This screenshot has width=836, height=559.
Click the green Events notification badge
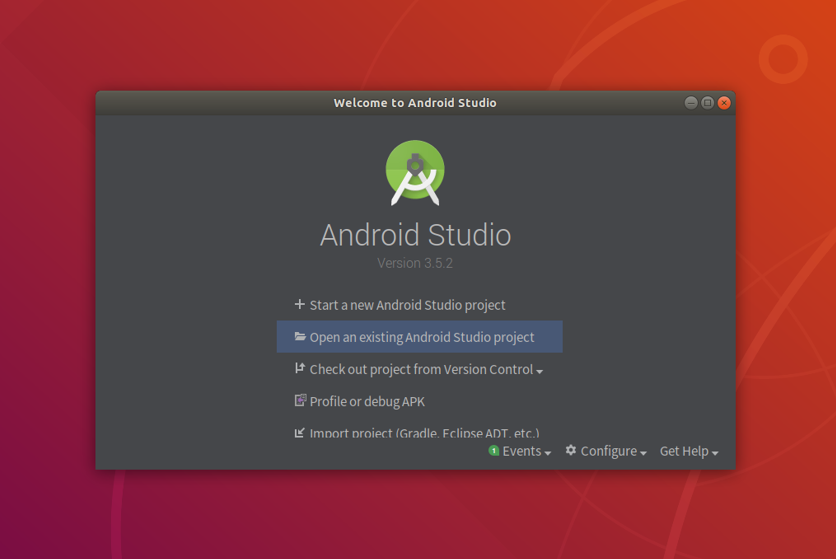pyautogui.click(x=494, y=451)
